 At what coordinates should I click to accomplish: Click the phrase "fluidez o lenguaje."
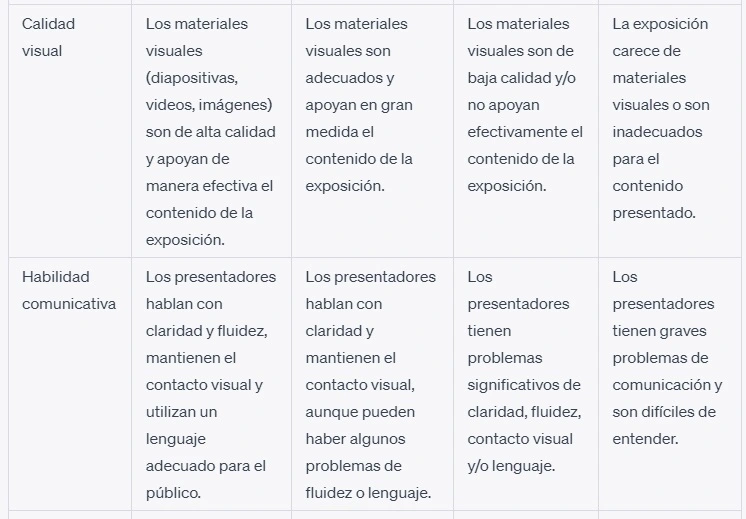(x=368, y=493)
